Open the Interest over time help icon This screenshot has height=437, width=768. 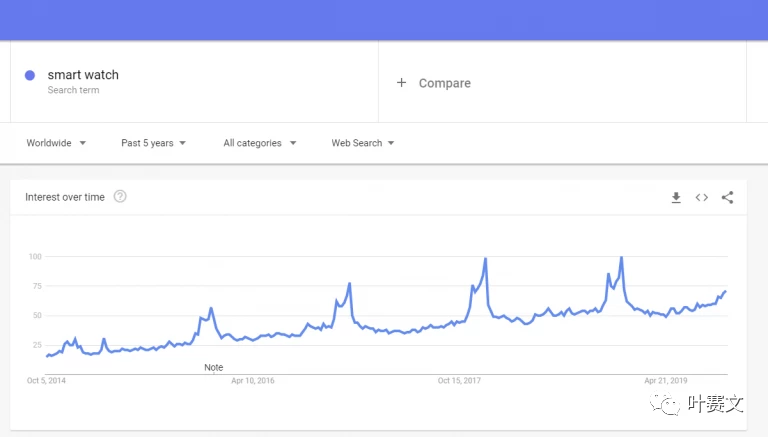coord(120,197)
